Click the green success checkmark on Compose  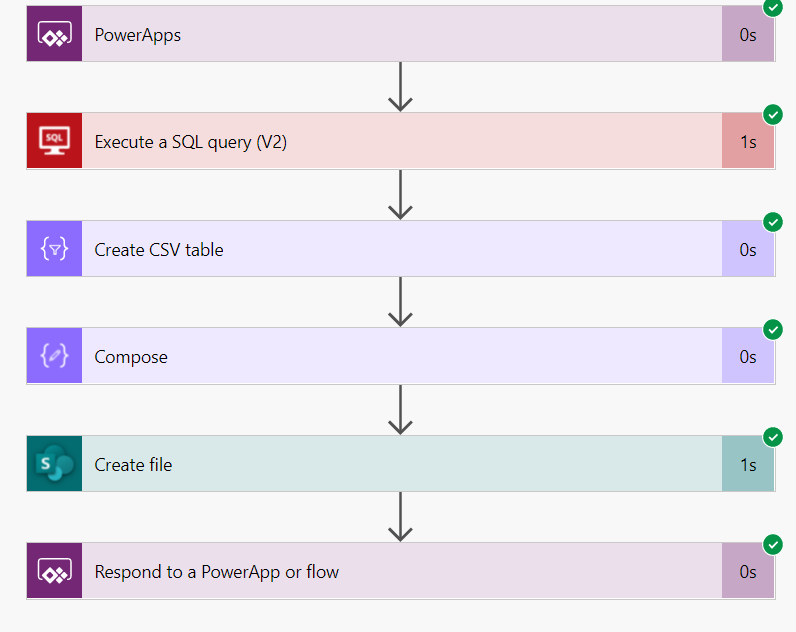pyautogui.click(x=773, y=330)
